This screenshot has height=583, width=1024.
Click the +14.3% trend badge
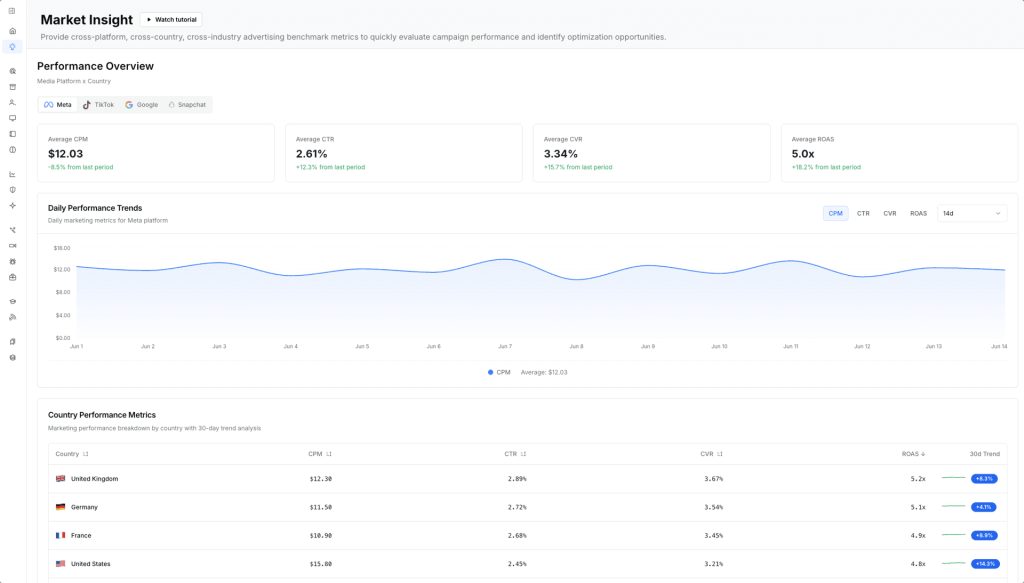[985, 563]
